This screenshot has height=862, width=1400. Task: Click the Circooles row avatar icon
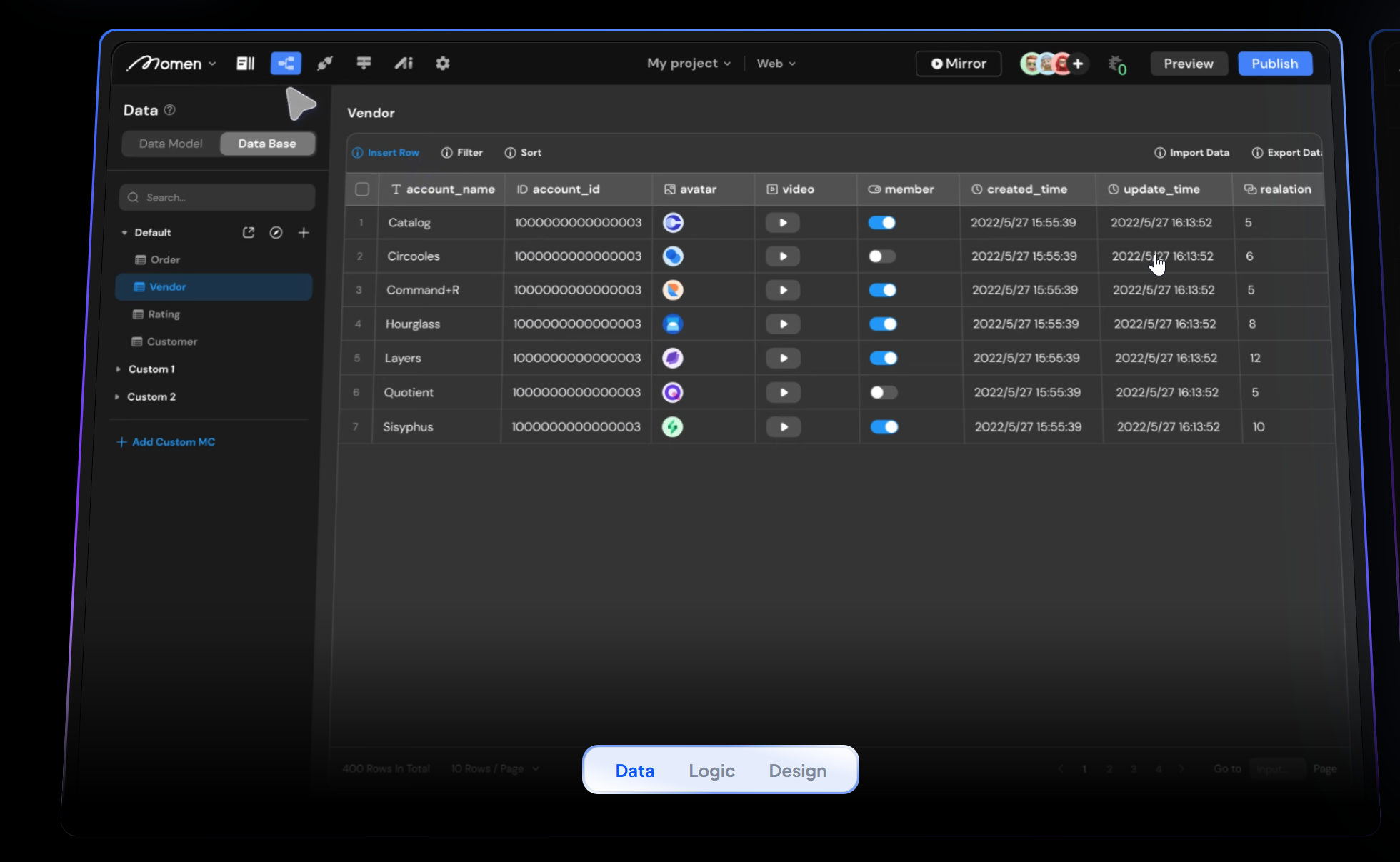click(673, 256)
